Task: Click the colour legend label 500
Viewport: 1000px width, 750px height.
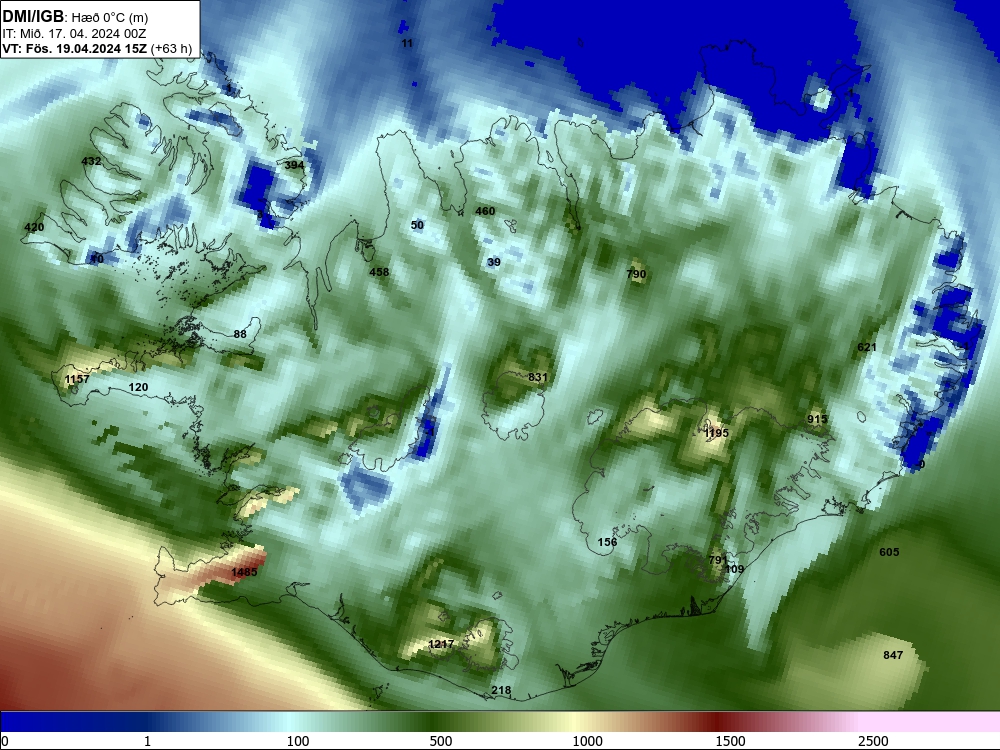Action: [441, 741]
